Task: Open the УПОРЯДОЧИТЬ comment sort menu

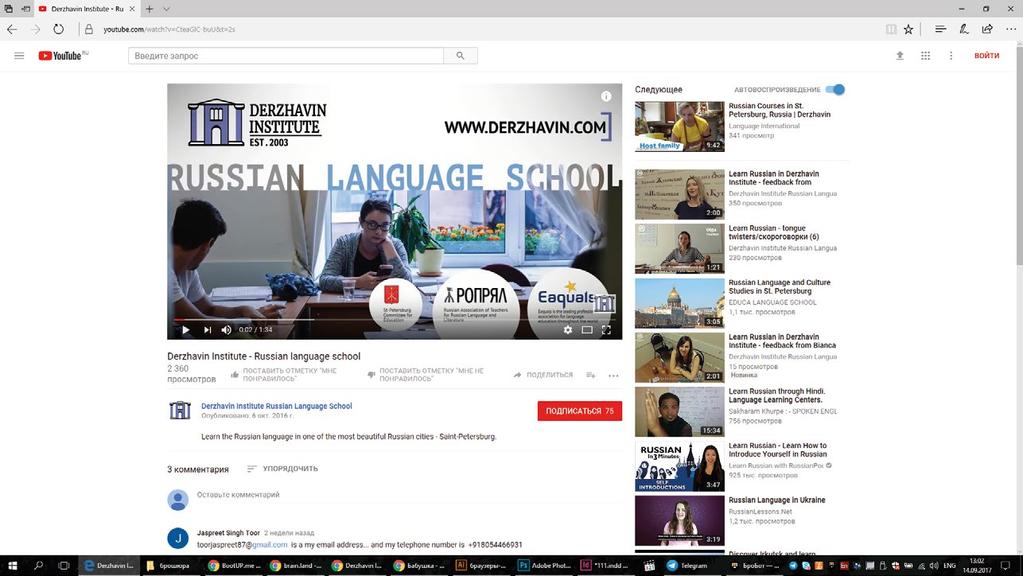Action: click(282, 468)
